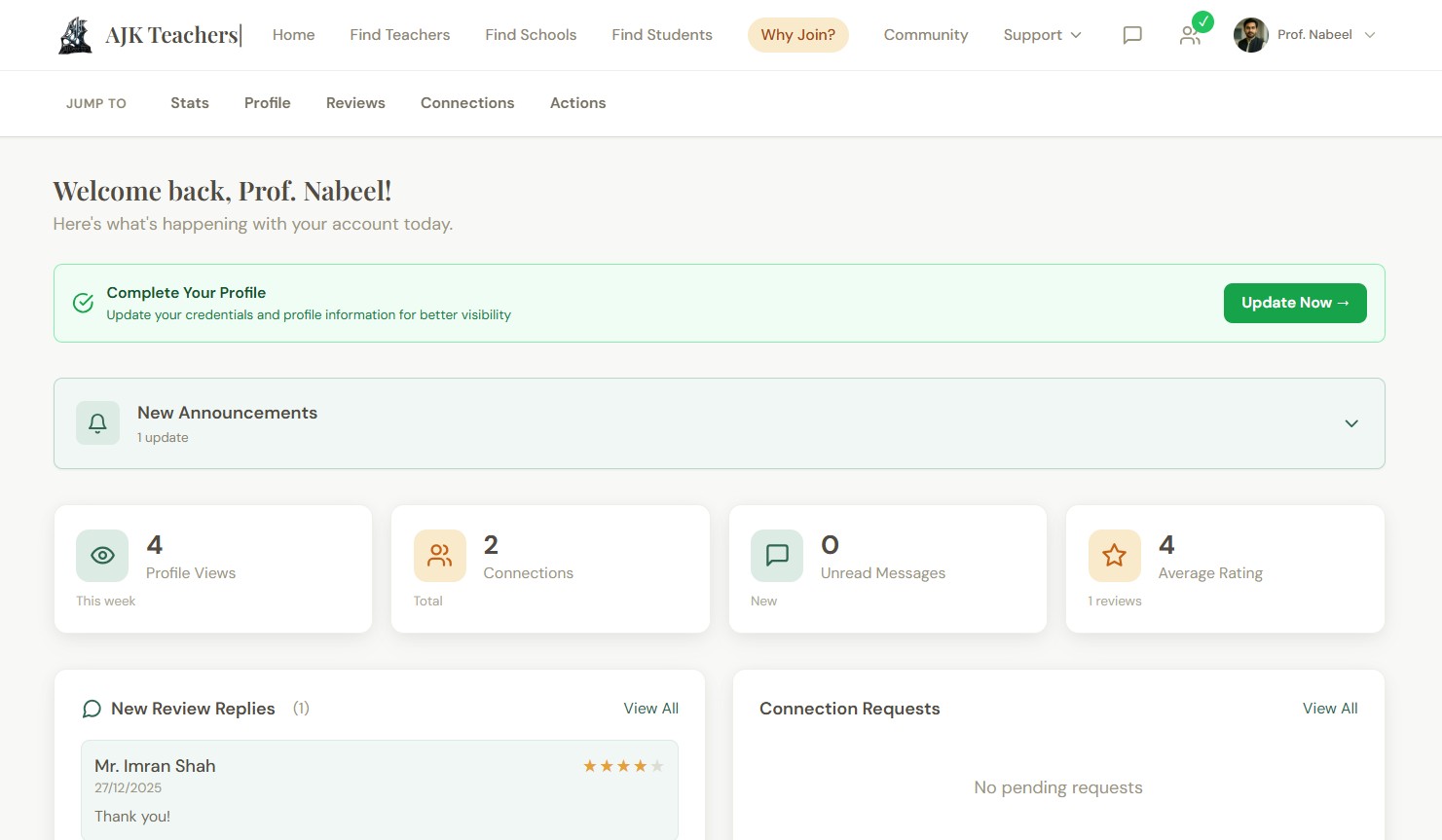This screenshot has height=840, width=1442.
Task: Jump to the Stats section
Action: [189, 103]
